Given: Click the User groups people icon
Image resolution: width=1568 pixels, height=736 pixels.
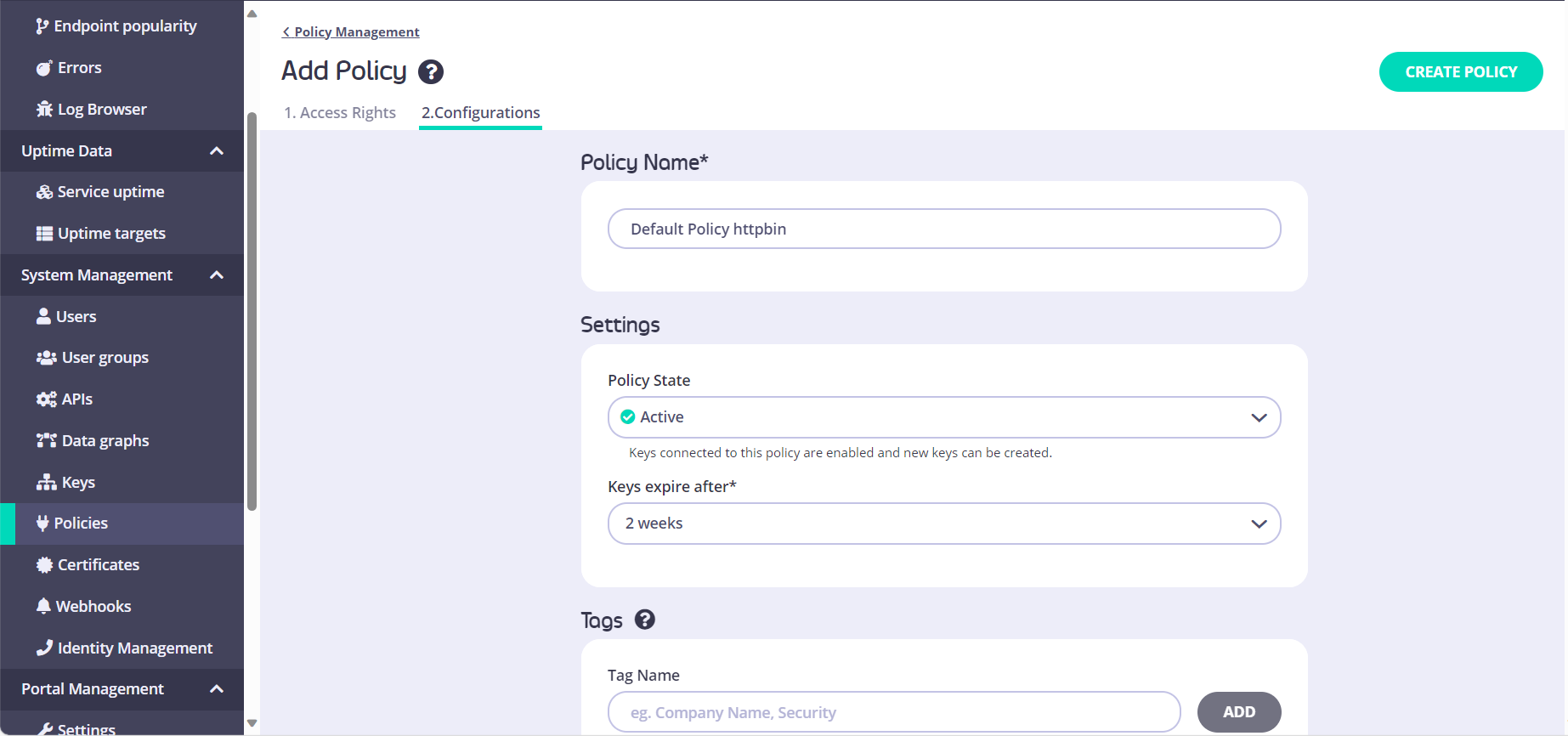Looking at the screenshot, I should click(x=46, y=358).
